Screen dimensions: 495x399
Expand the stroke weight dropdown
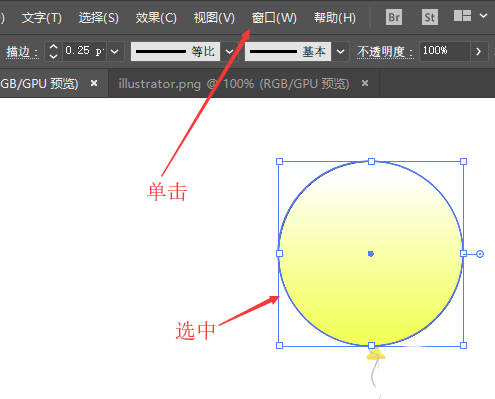coord(115,52)
